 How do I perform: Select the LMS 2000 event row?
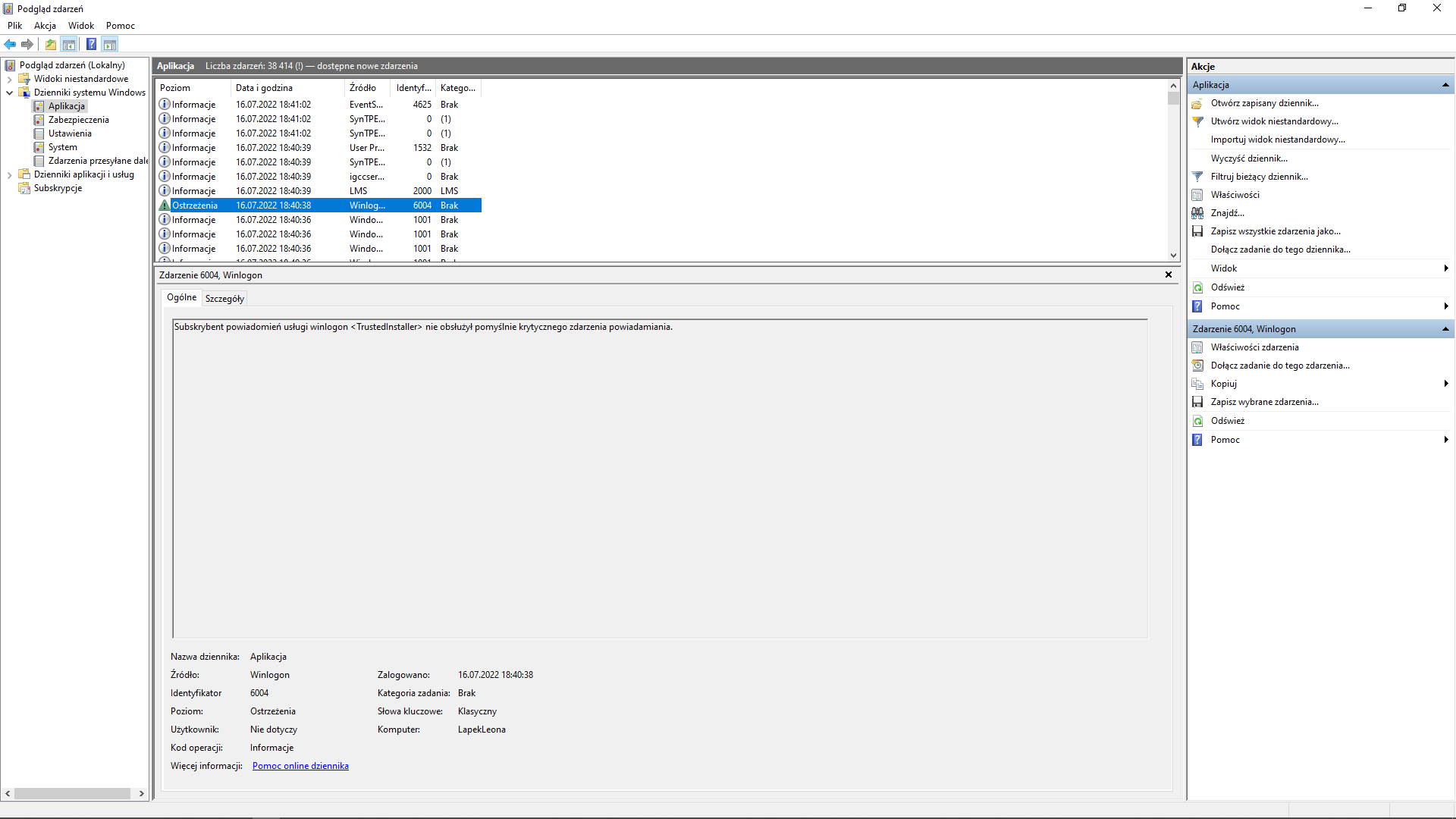318,191
